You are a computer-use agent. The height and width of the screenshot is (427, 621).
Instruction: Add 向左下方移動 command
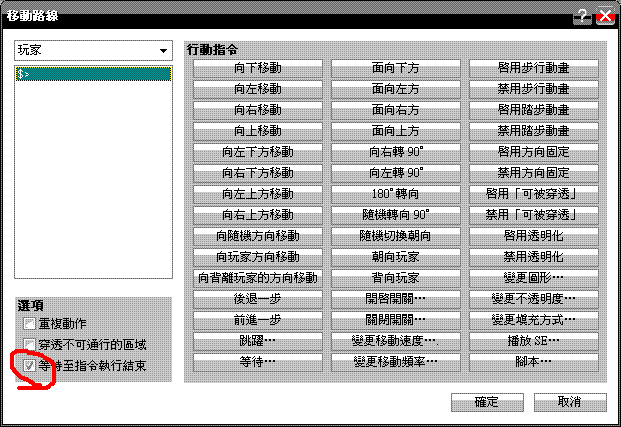coord(257,152)
